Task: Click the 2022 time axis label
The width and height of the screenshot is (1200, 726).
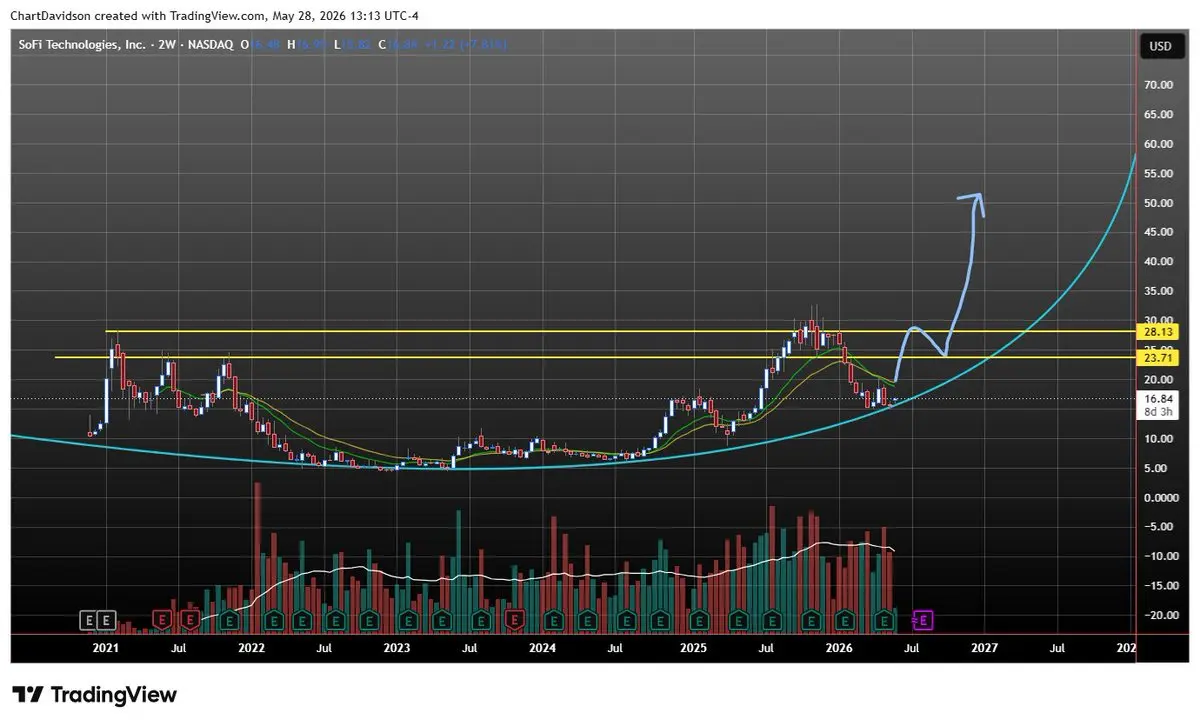Action: 251,648
